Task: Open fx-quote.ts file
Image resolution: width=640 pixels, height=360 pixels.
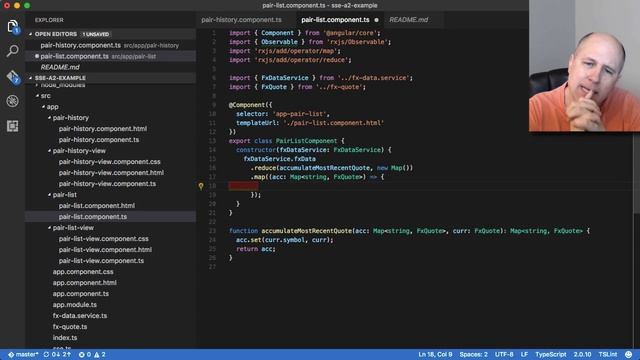Action: tap(70, 327)
